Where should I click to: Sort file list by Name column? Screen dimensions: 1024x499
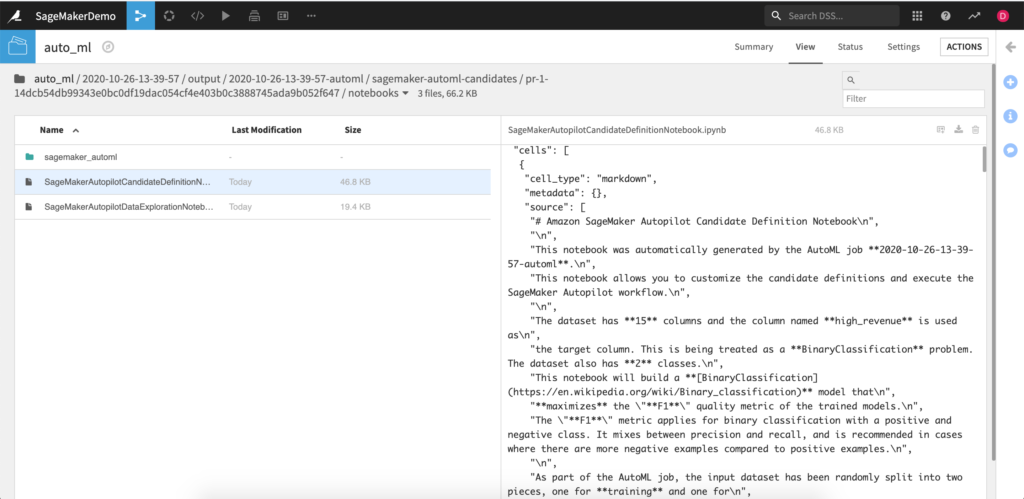click(x=52, y=130)
